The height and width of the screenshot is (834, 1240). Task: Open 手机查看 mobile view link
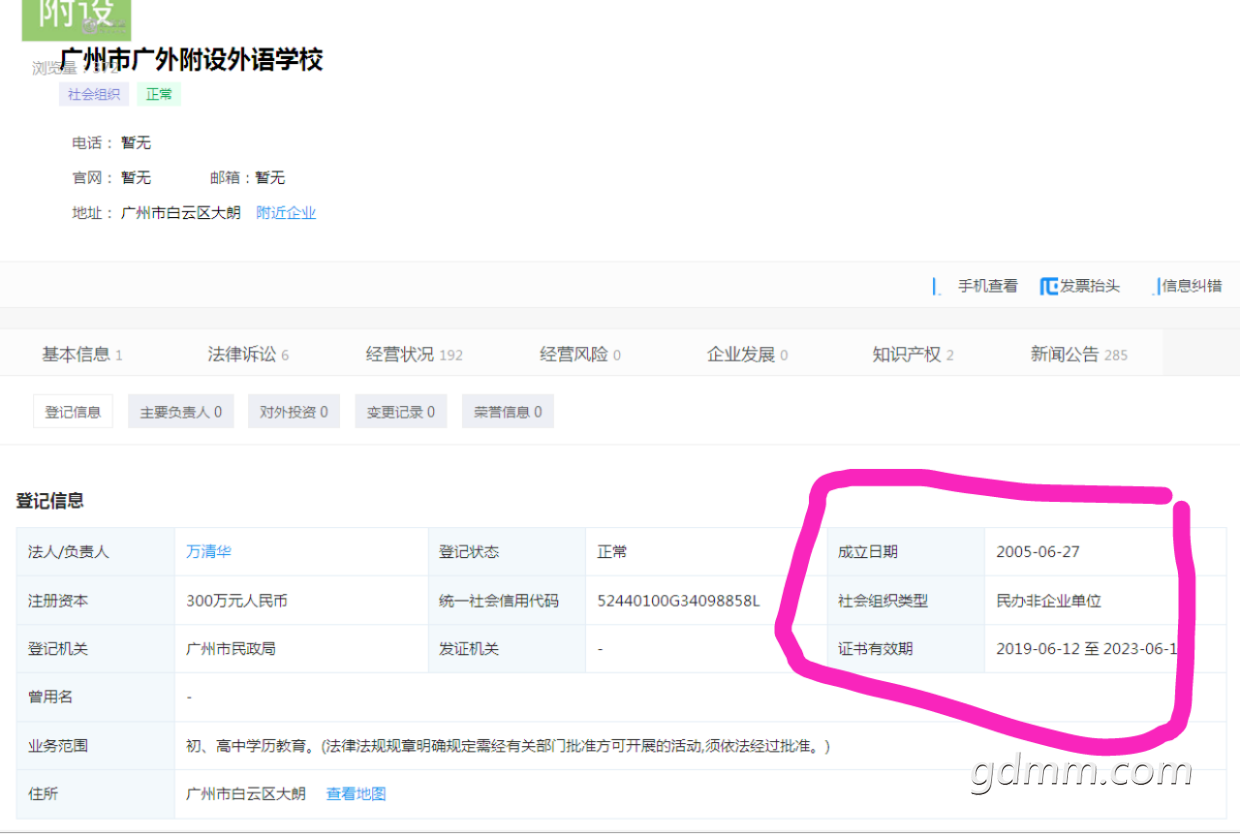point(988,286)
